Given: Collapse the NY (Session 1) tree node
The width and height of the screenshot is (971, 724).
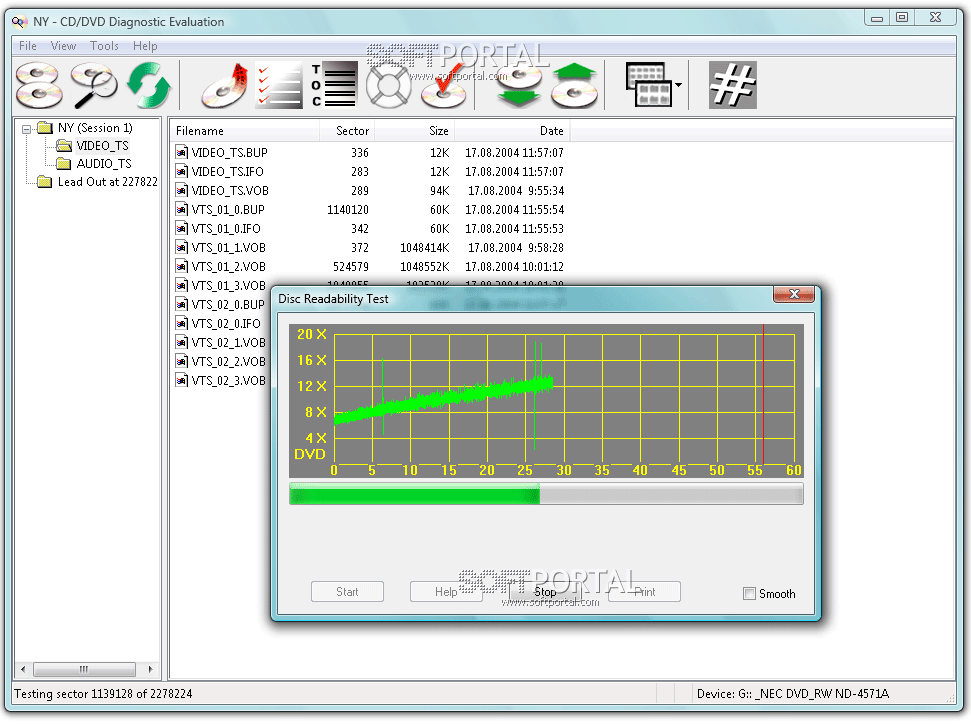Looking at the screenshot, I should (x=27, y=128).
